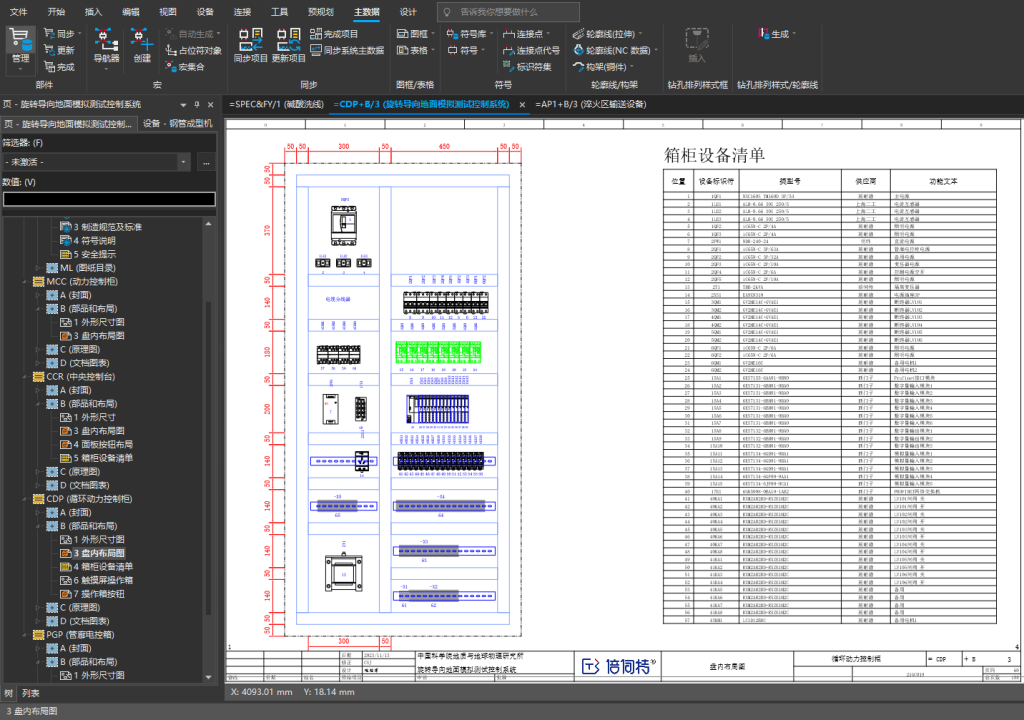
Task: Click the 完成 parts complete icon
Action: coord(49,66)
